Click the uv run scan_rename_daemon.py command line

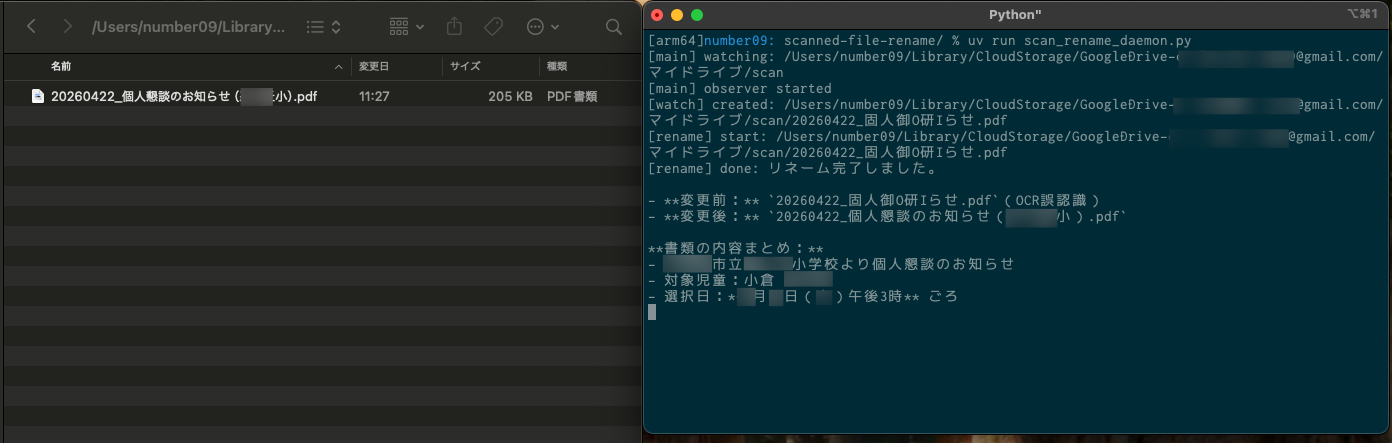coord(920,40)
